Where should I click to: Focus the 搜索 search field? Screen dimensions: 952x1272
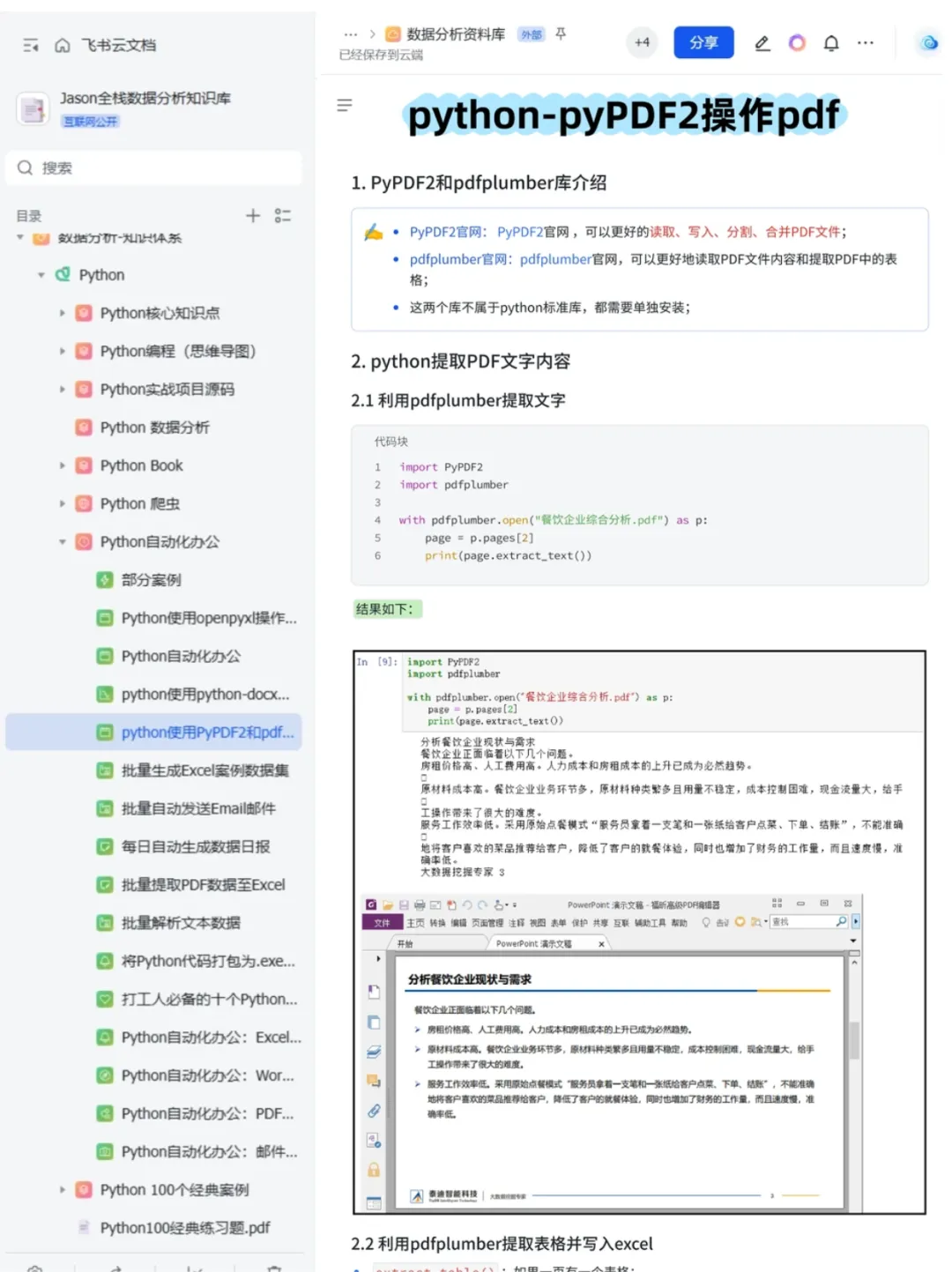click(154, 167)
